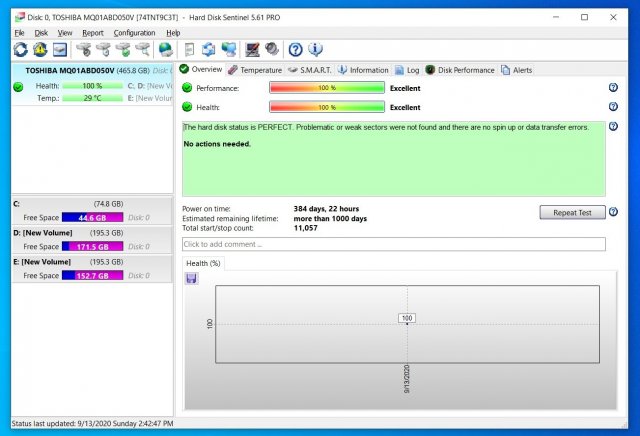Switch to the Temperature tab

(x=254, y=70)
